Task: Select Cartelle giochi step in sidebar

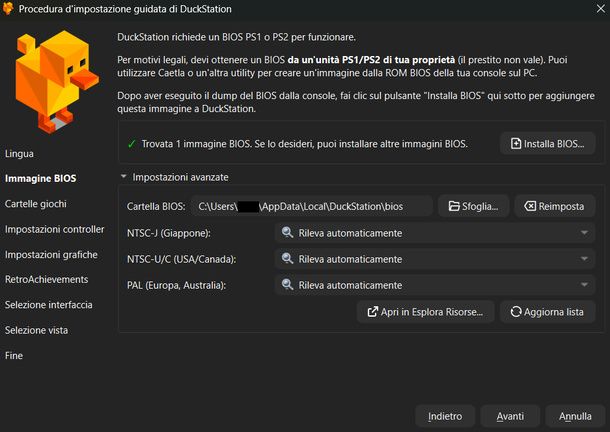Action: (35, 204)
